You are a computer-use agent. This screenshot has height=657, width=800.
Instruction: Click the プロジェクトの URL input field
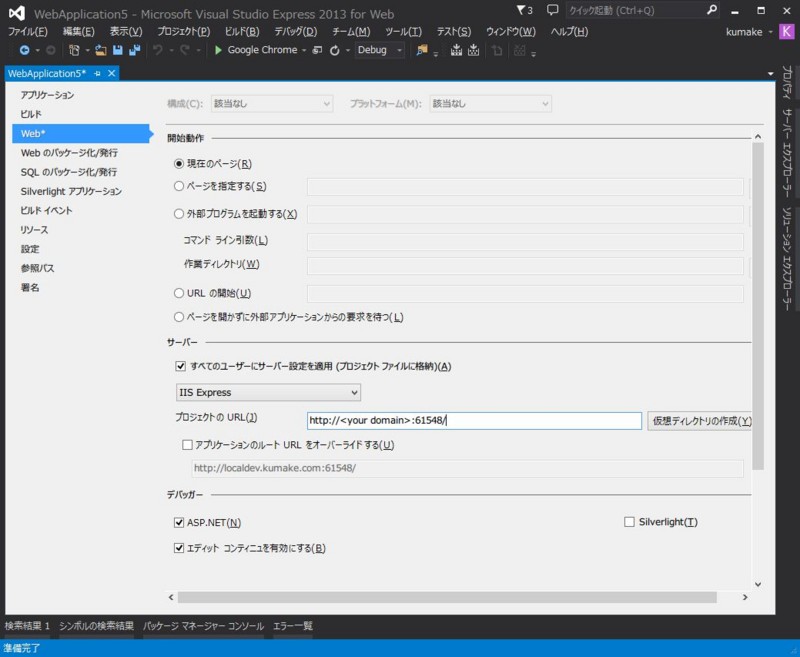(x=474, y=421)
